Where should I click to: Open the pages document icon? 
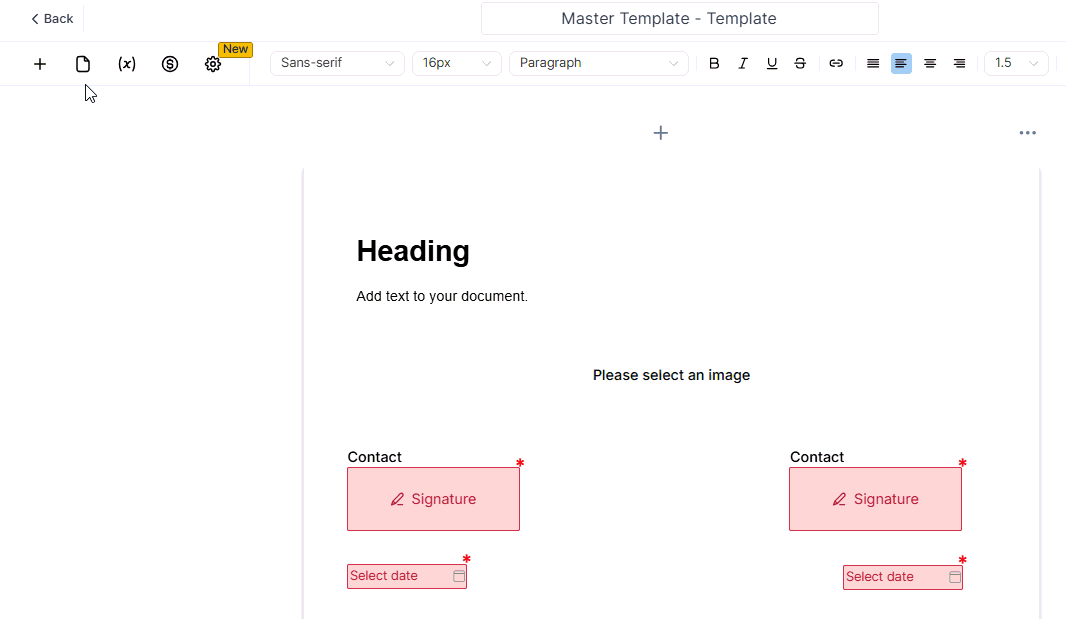coord(83,64)
